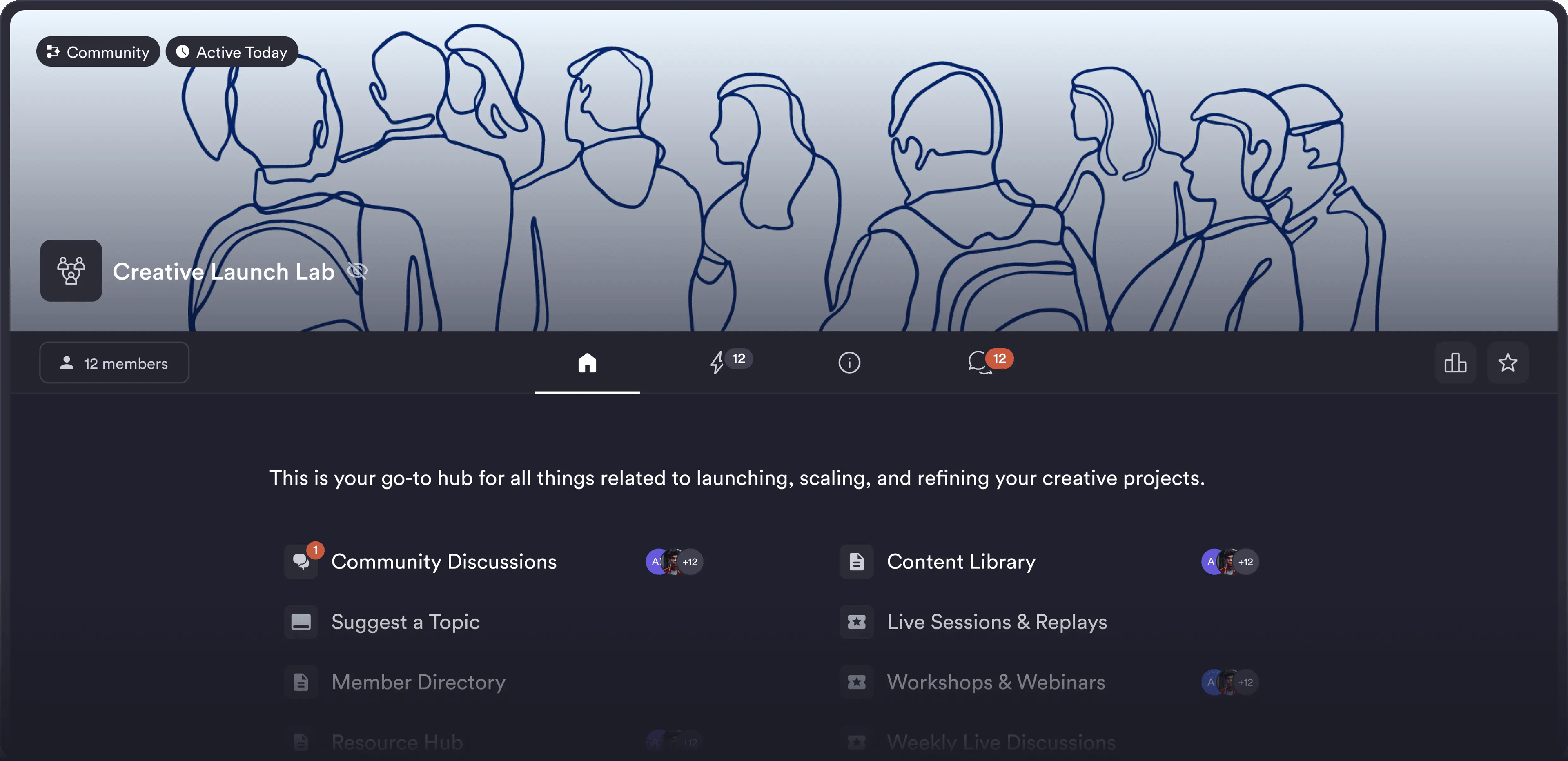The height and width of the screenshot is (761, 1568).
Task: Click the Community tag badge
Action: pyautogui.click(x=98, y=52)
